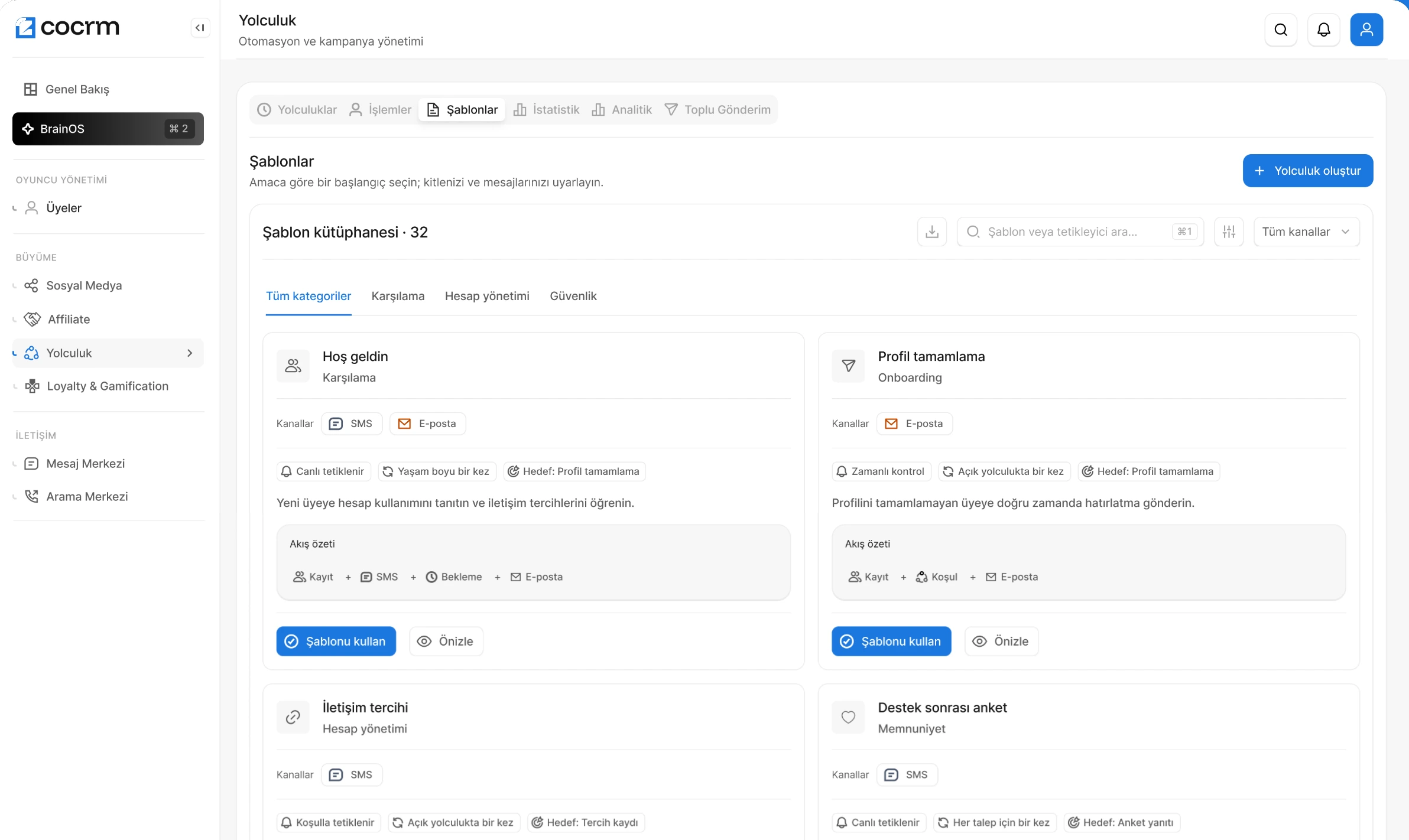Image resolution: width=1409 pixels, height=840 pixels.
Task: Collapse the sidebar with the arrow icon
Action: pos(200,27)
